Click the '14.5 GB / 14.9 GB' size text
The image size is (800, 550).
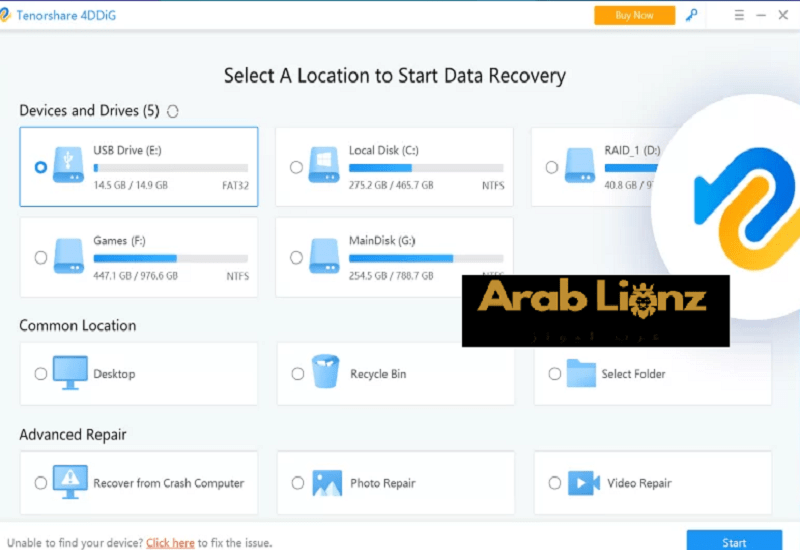(x=131, y=185)
